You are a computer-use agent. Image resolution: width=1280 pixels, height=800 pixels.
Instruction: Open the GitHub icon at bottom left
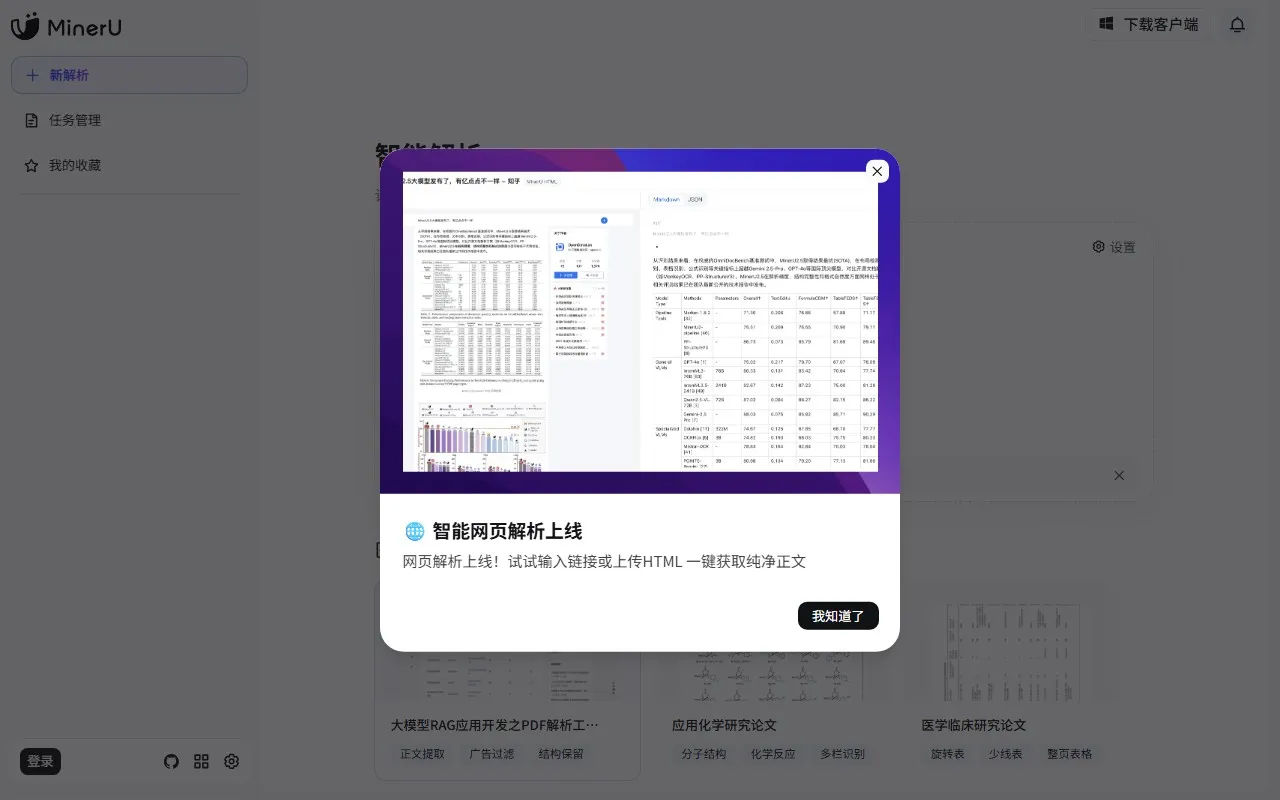[x=171, y=761]
